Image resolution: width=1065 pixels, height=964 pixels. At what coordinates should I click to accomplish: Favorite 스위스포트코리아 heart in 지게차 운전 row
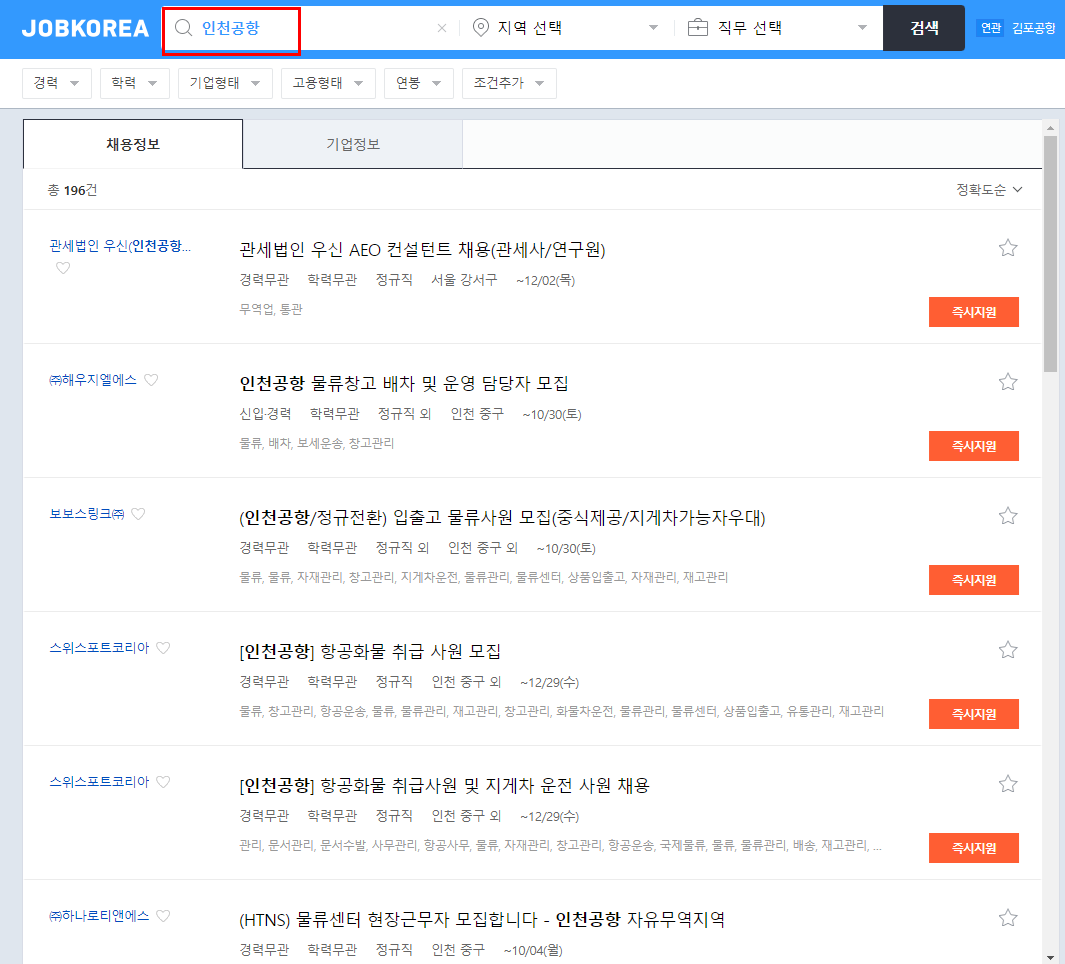tap(163, 781)
